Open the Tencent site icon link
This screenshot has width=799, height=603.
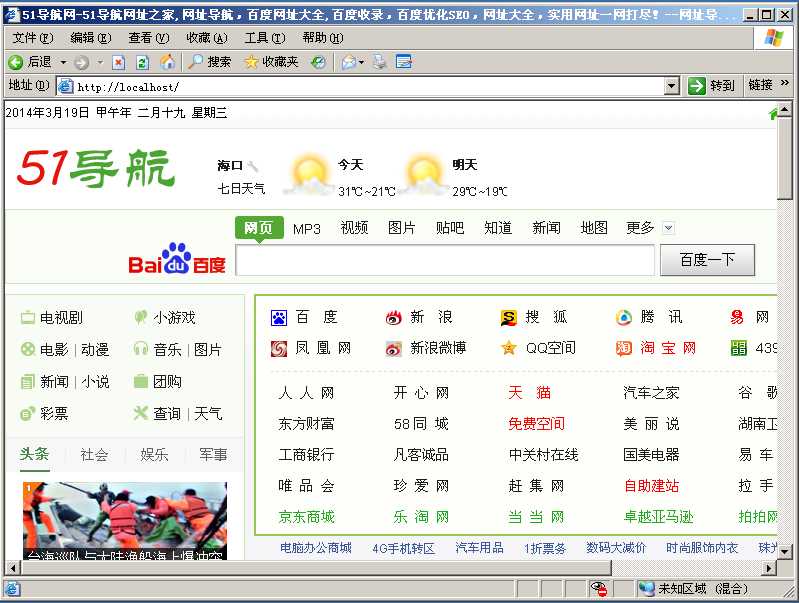click(624, 318)
